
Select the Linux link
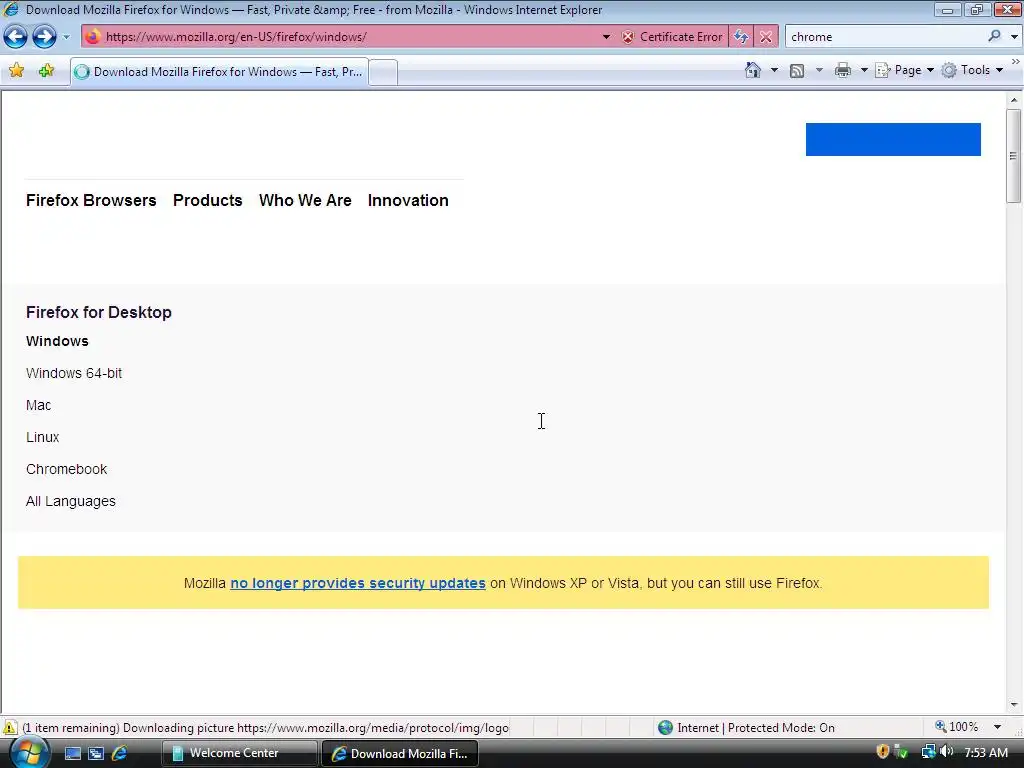point(42,437)
